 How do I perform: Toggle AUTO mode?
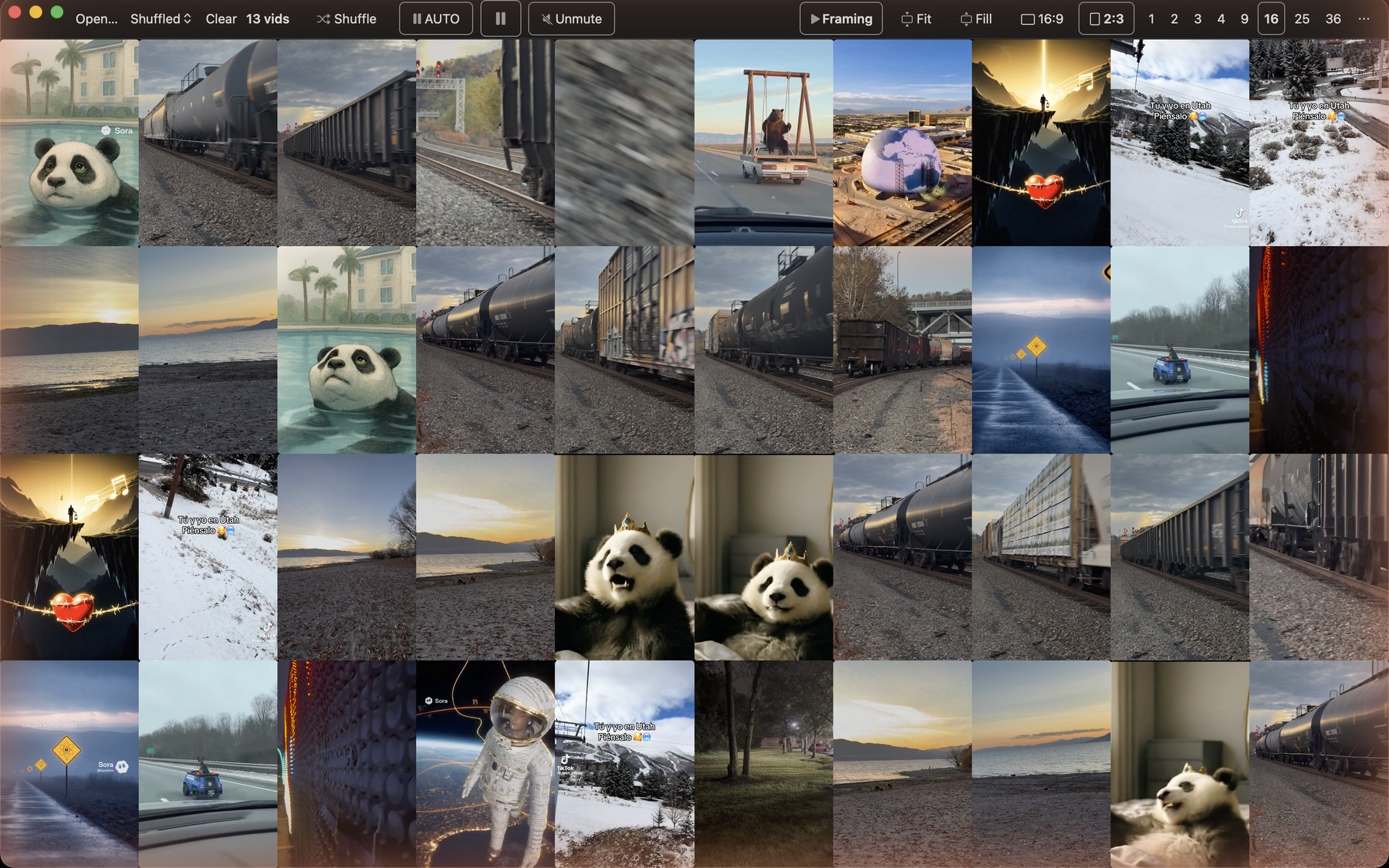tap(436, 19)
